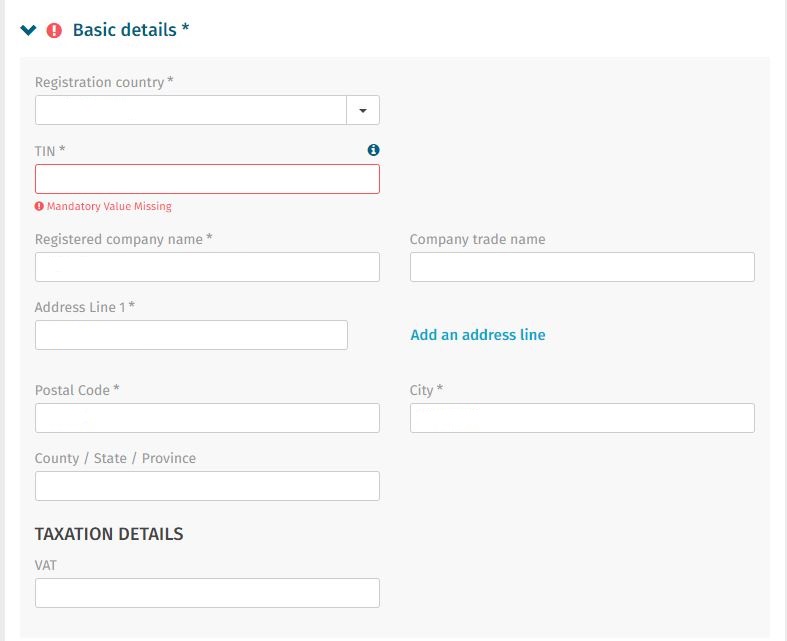
Task: Focus the Company trade name field
Action: click(x=582, y=267)
